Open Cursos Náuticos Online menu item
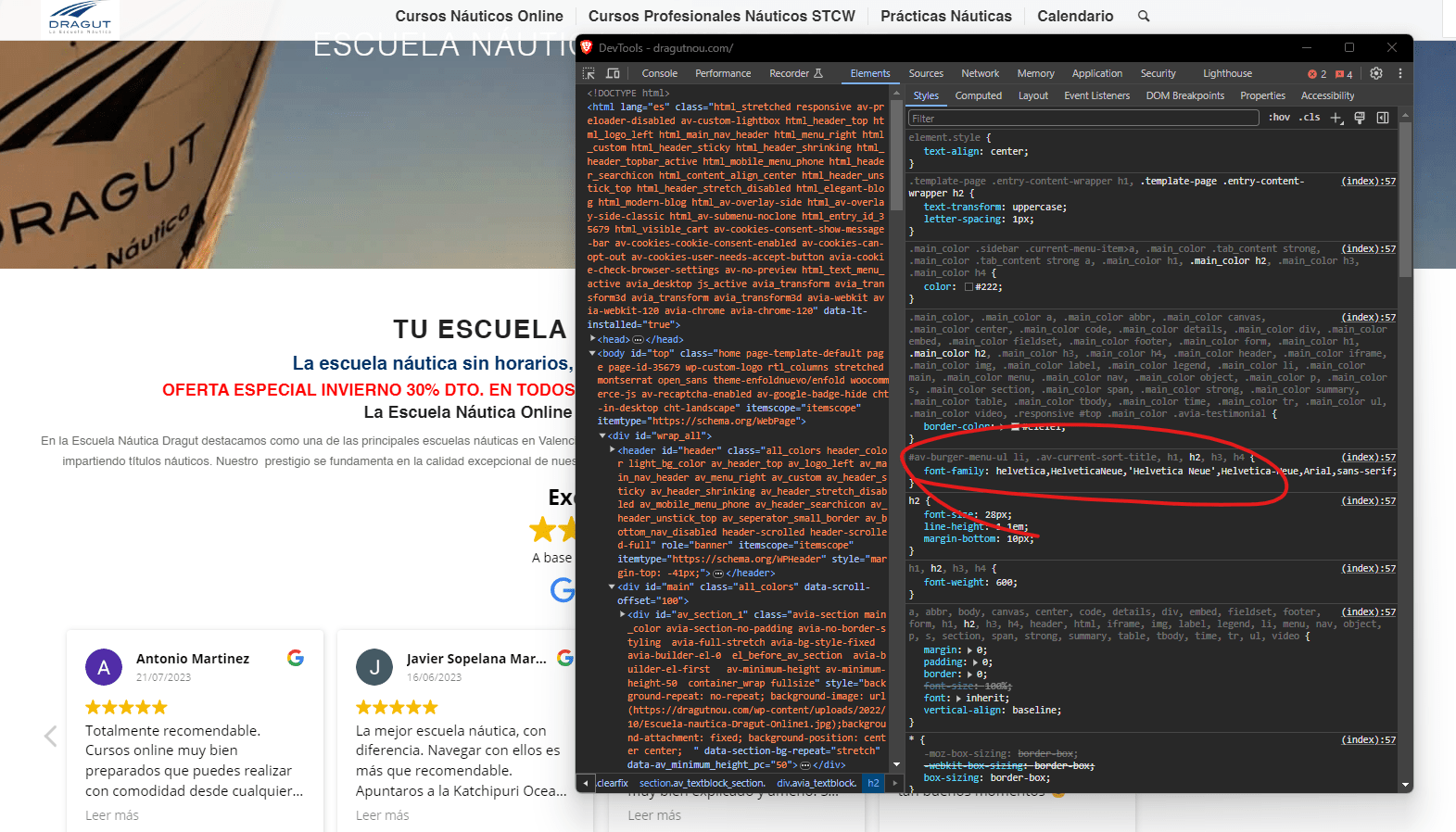The width and height of the screenshot is (1456, 832). 479,16
